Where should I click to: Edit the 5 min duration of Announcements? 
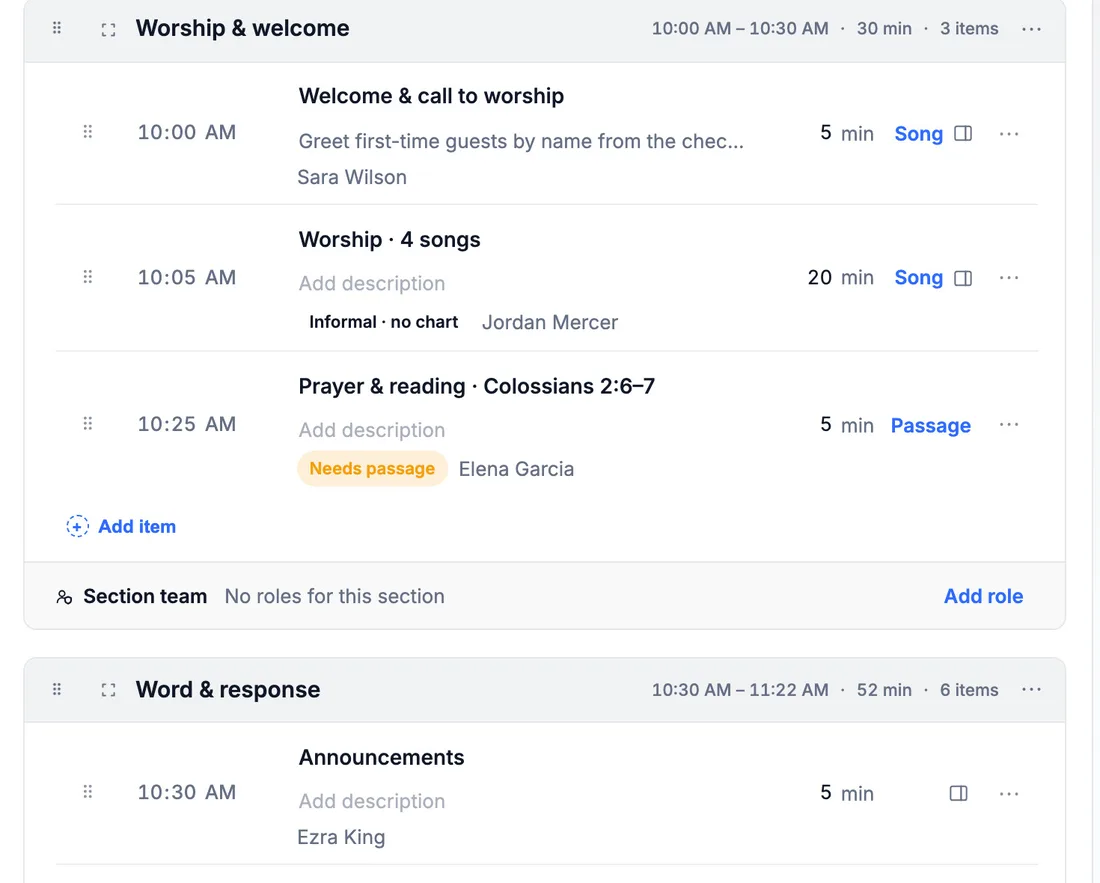(x=847, y=793)
